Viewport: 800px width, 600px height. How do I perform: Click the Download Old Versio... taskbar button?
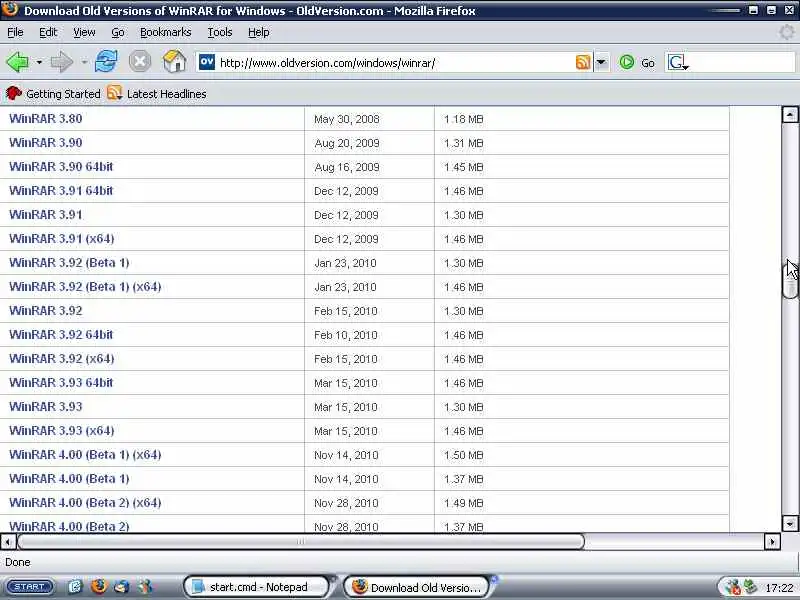coord(416,587)
